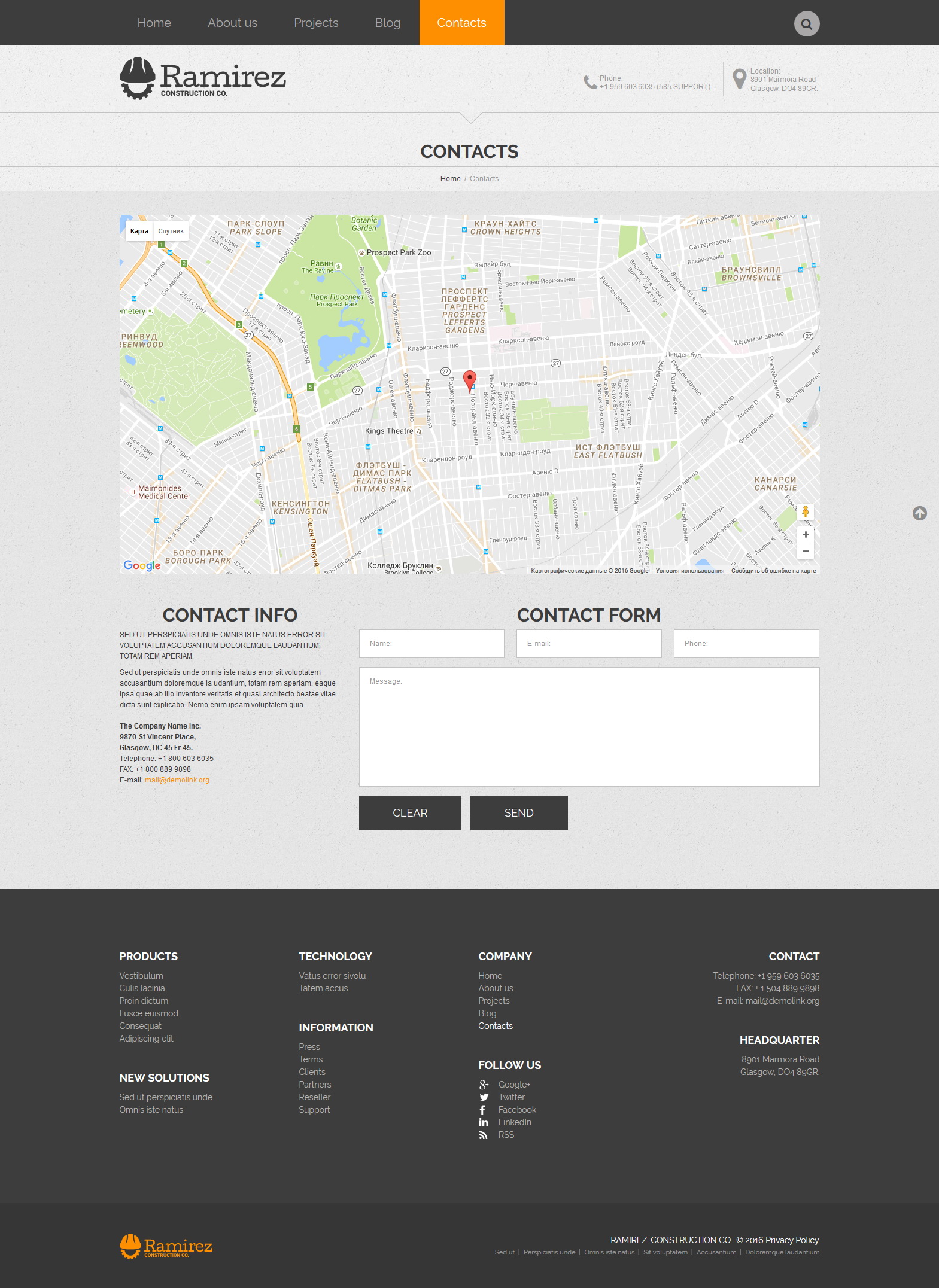Click the orange Ramirez footer logo

(166, 1246)
